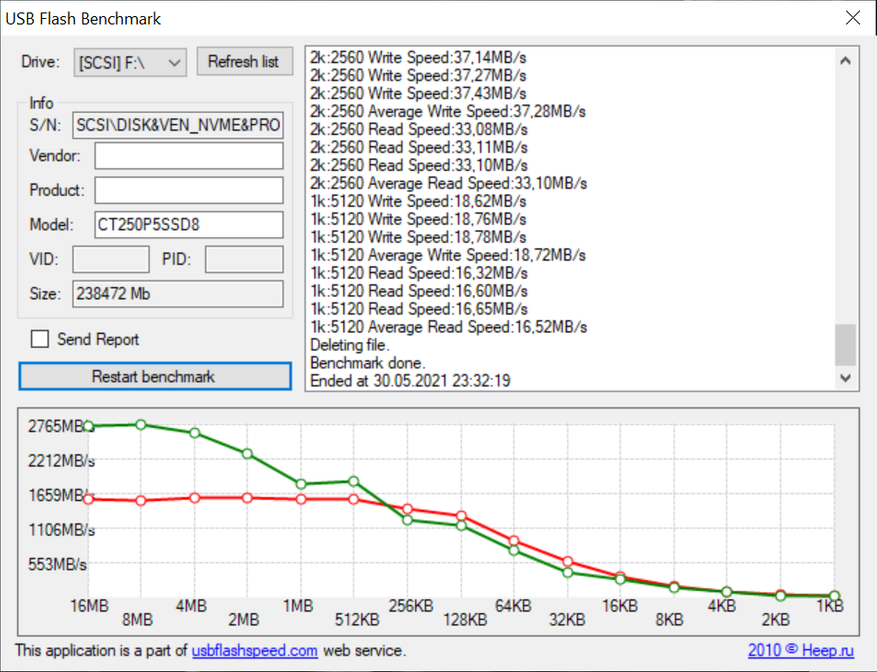Click the Refresh list button

[x=243, y=62]
